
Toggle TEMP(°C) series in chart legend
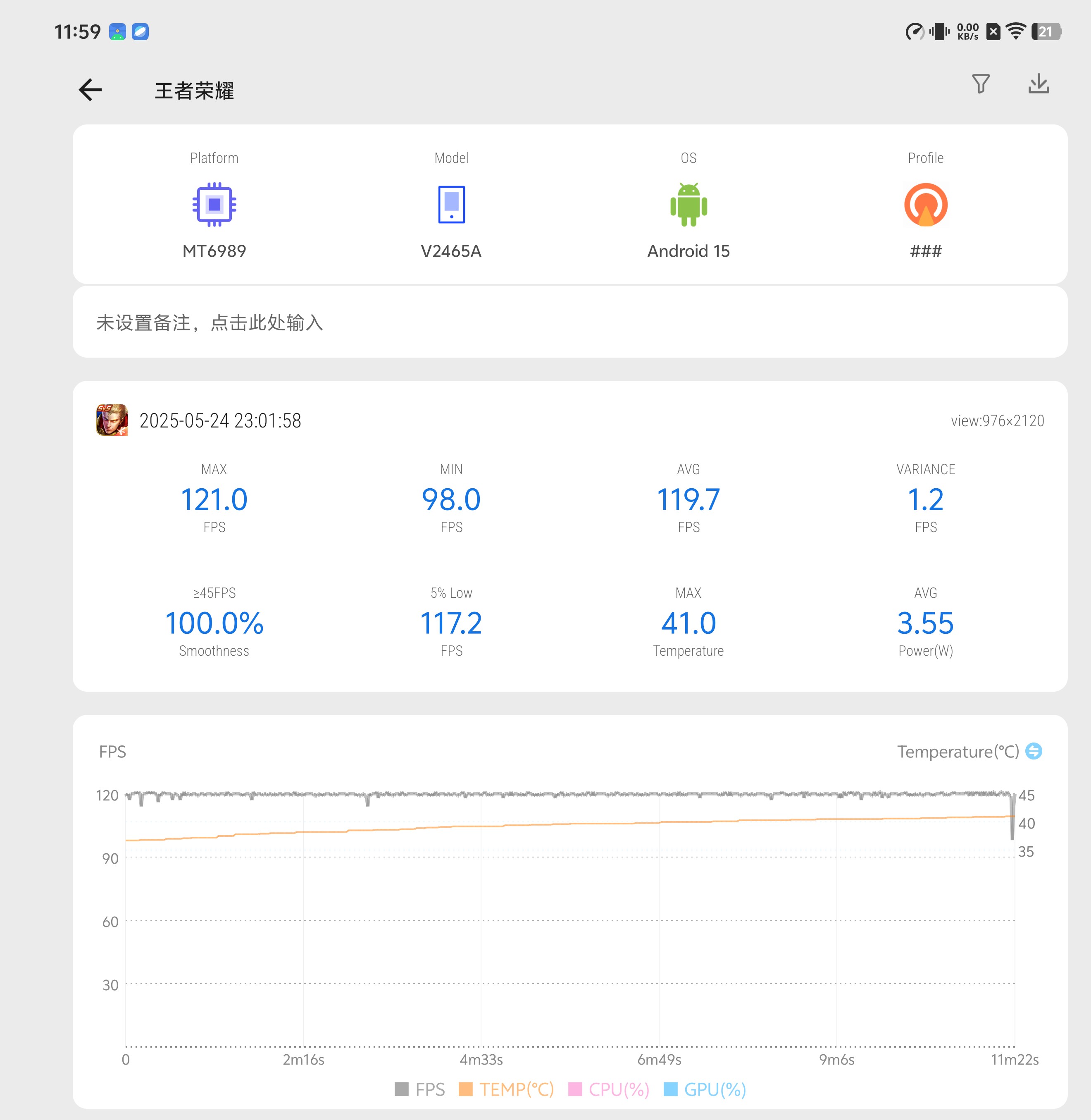pos(507,1089)
